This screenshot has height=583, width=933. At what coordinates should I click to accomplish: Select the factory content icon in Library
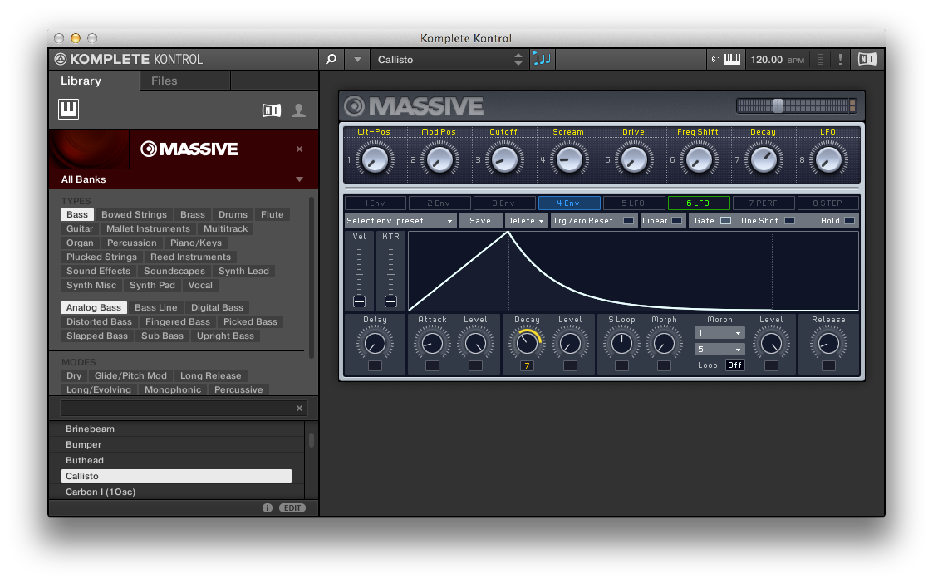pos(272,110)
